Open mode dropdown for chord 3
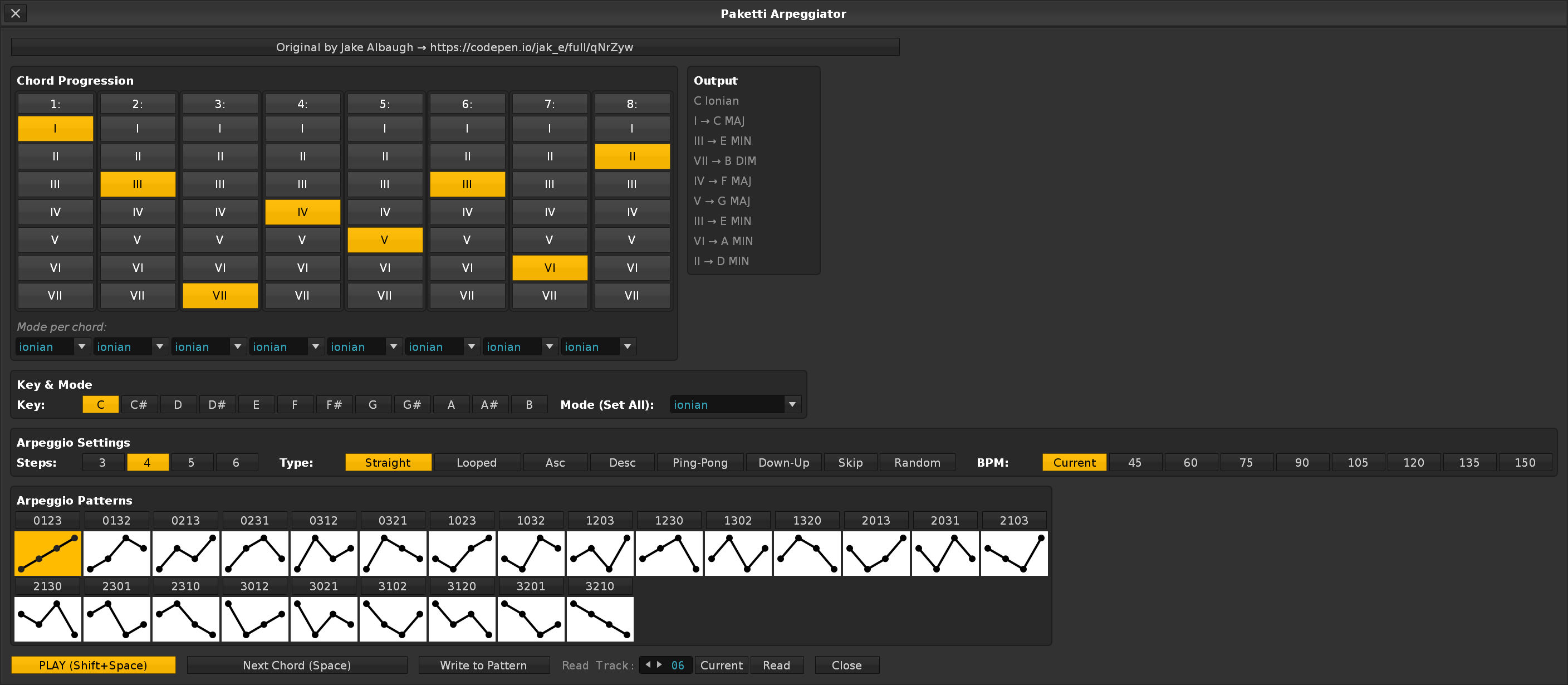Image resolution: width=1568 pixels, height=685 pixels. tap(209, 346)
